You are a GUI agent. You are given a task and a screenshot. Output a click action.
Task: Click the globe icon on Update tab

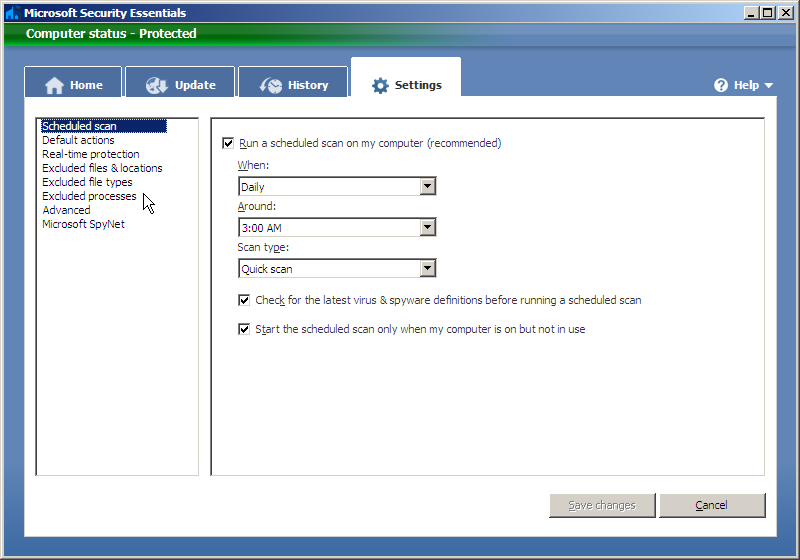[x=156, y=85]
